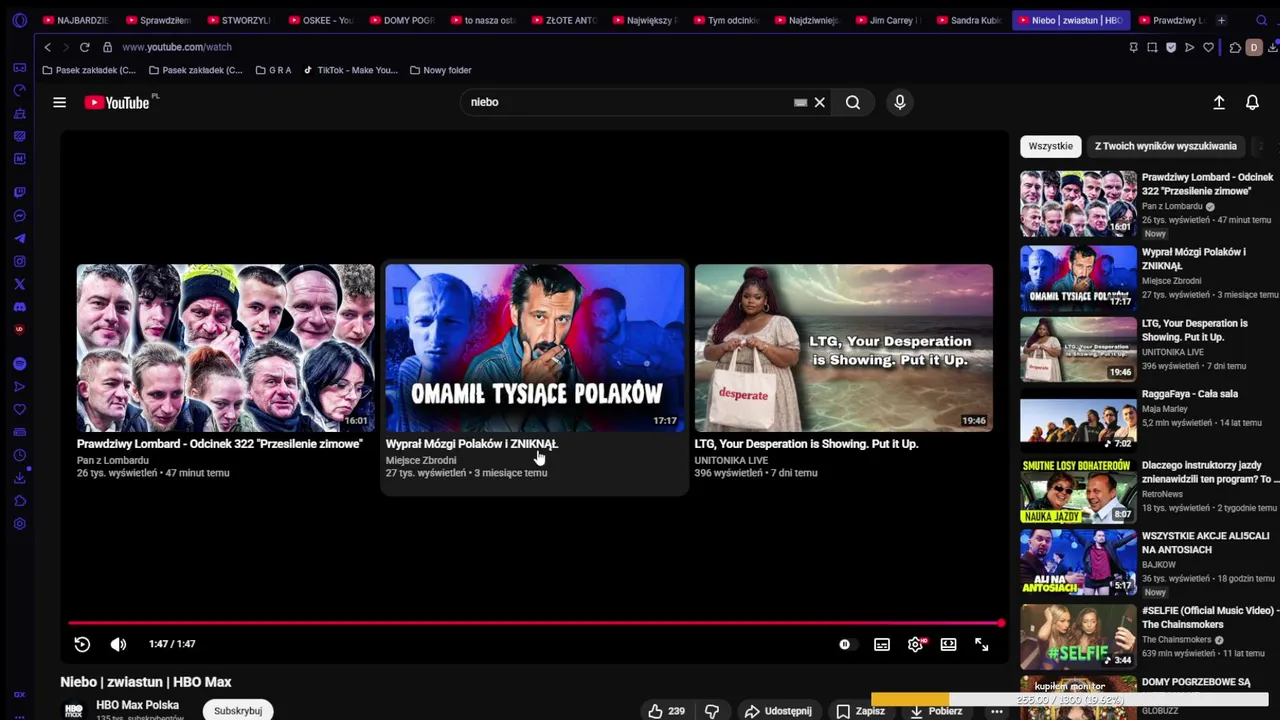Click the Udostępnij share button
1280x720 pixels.
pos(779,711)
